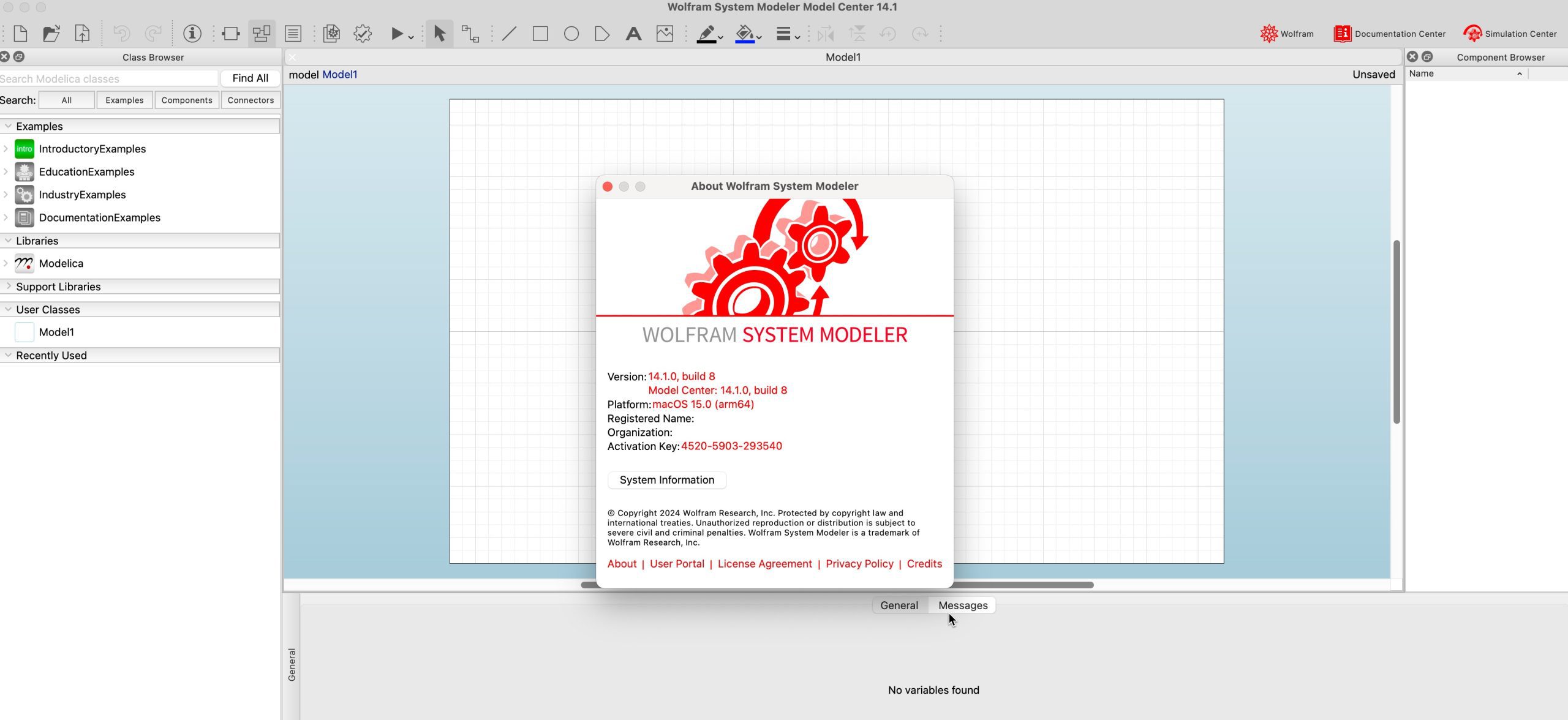Switch to Text View

click(293, 34)
